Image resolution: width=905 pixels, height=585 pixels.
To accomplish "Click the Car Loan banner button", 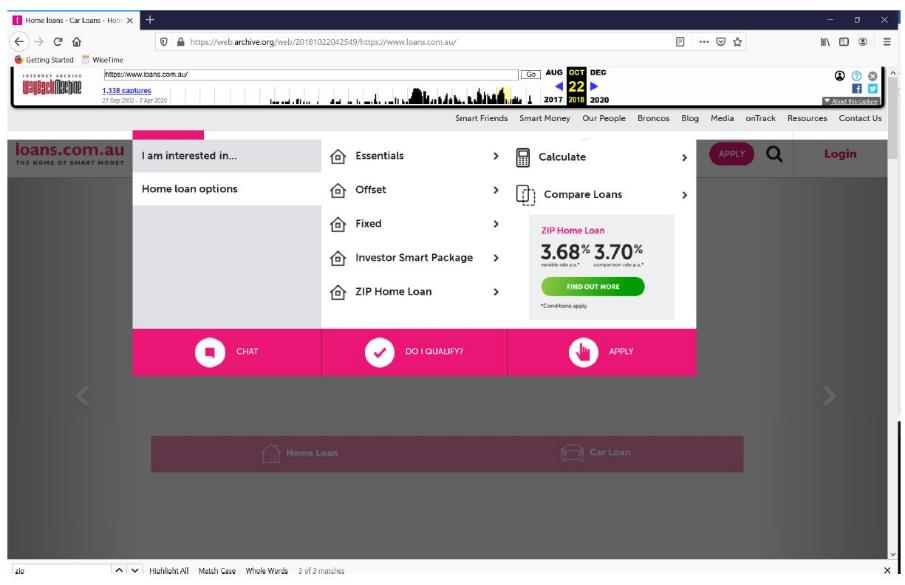I will [x=596, y=452].
